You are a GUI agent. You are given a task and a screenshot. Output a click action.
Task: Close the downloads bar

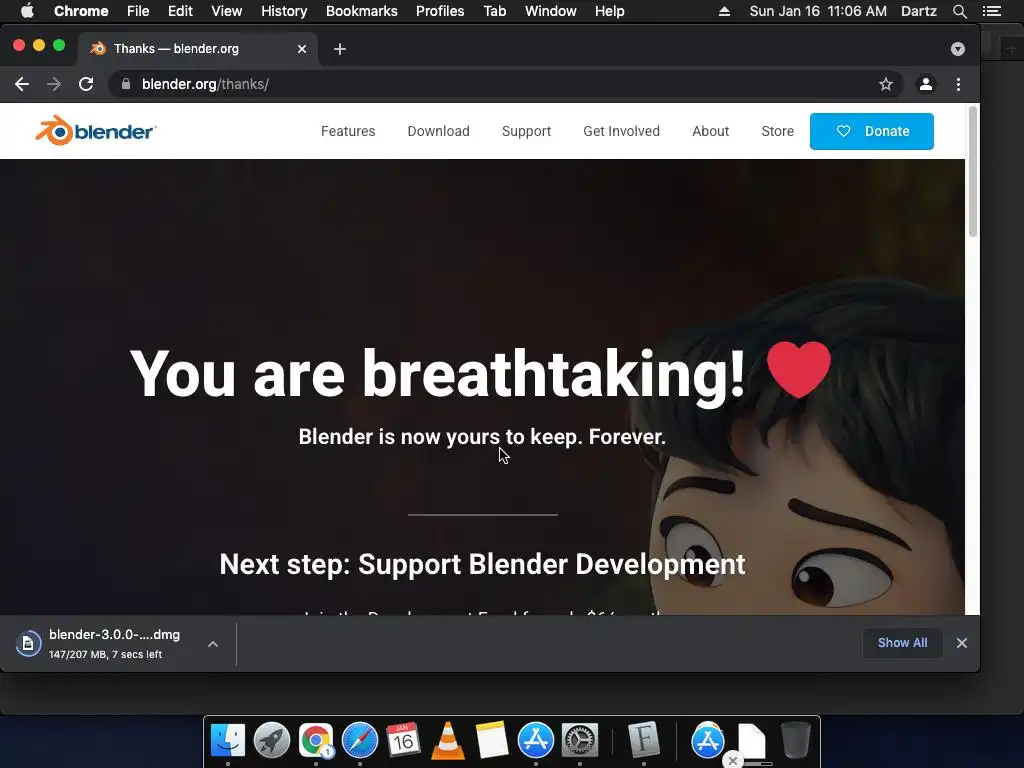click(962, 643)
